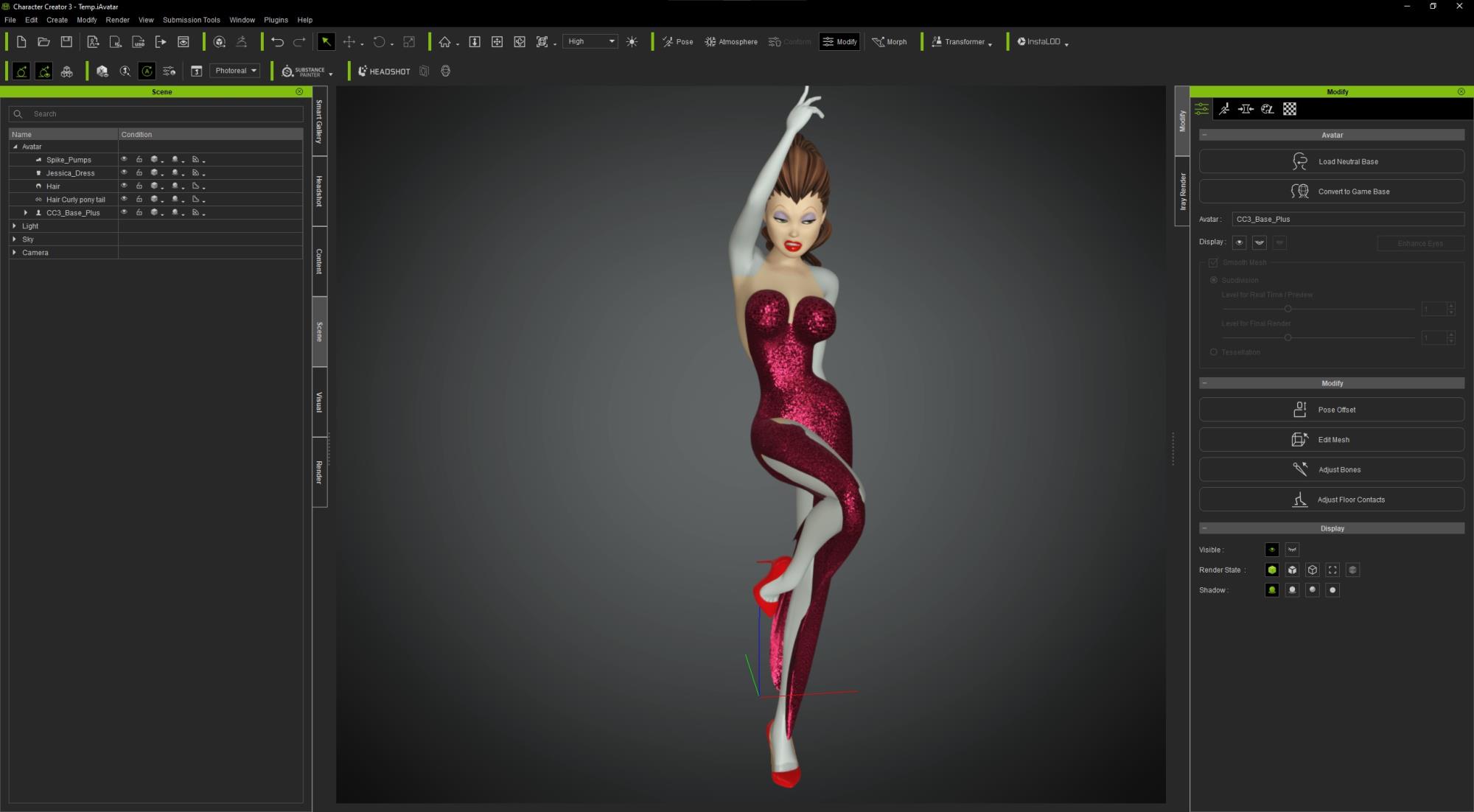Switch to the Content side tab
Image resolution: width=1474 pixels, height=812 pixels.
click(319, 262)
